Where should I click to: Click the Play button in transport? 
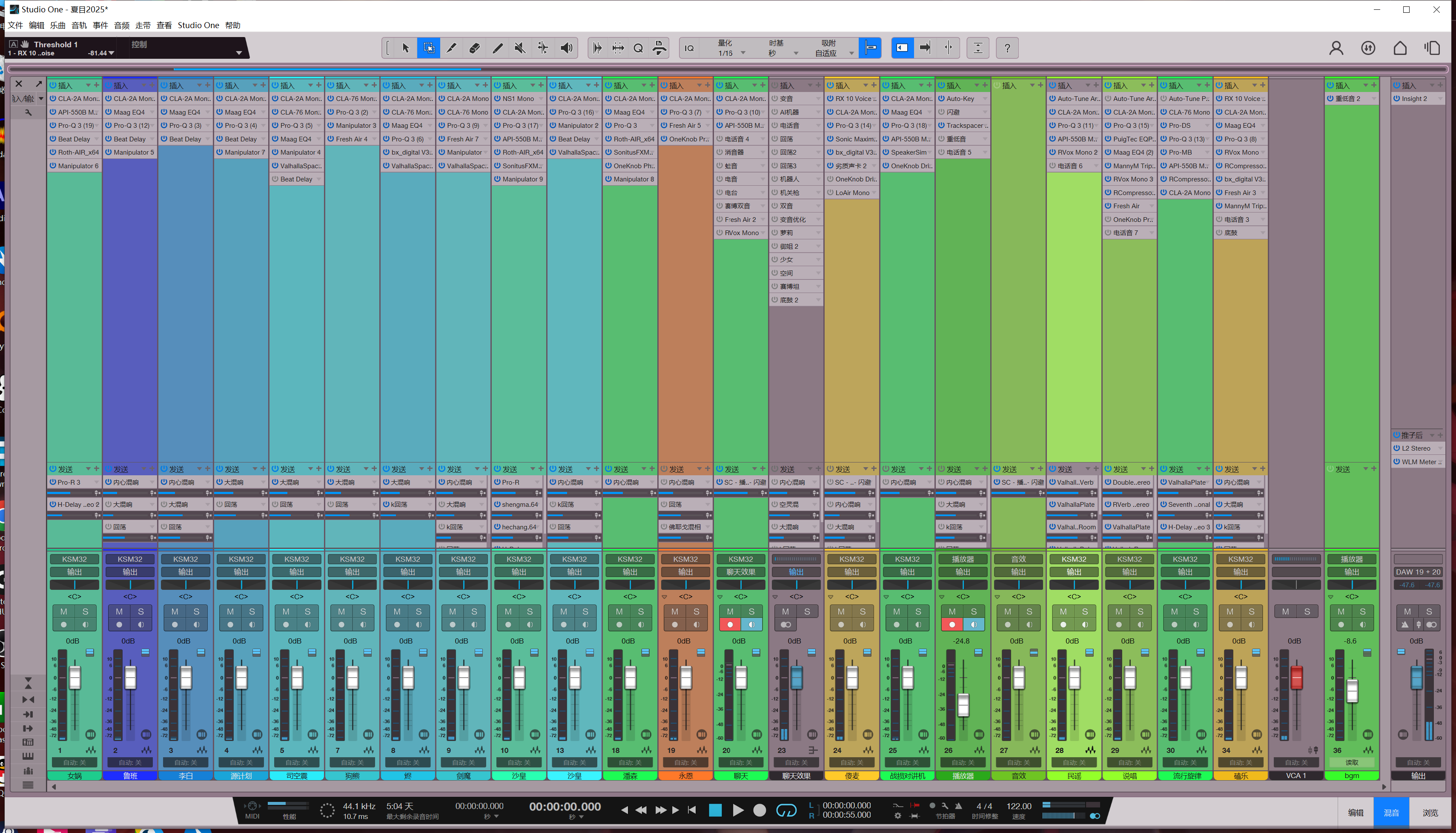pos(738,810)
